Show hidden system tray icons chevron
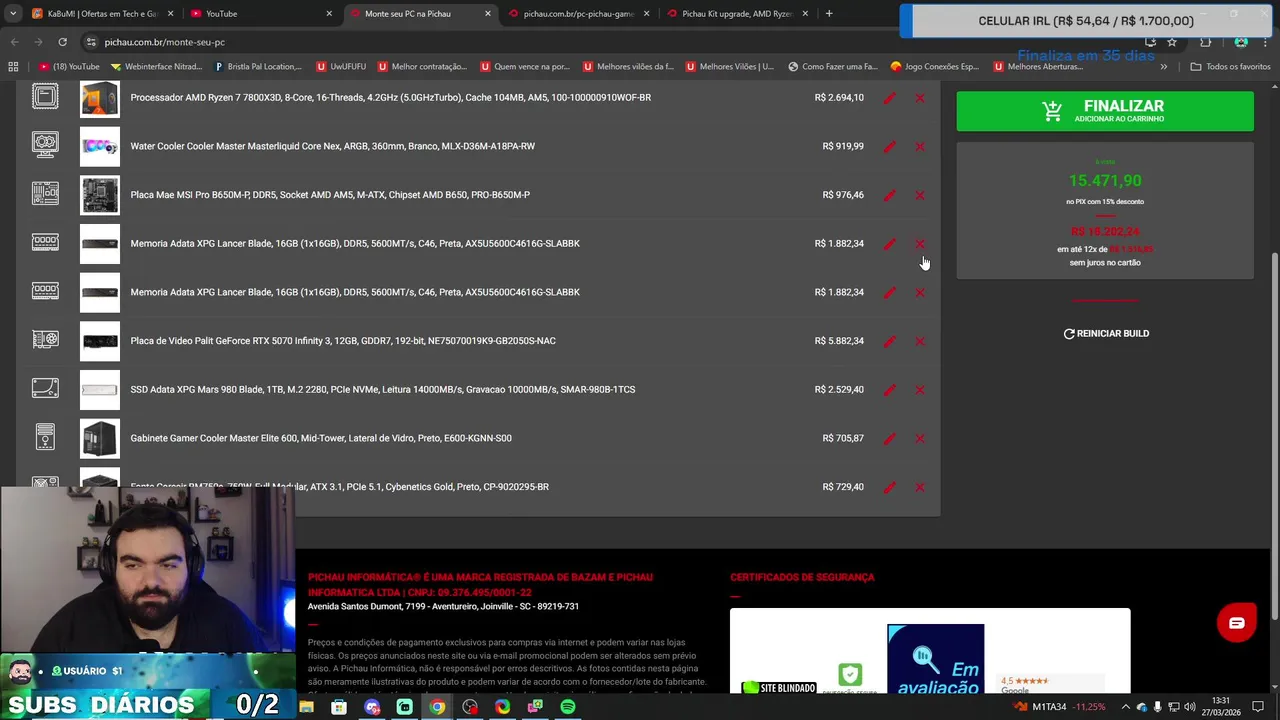The width and height of the screenshot is (1280, 720). click(x=1125, y=707)
